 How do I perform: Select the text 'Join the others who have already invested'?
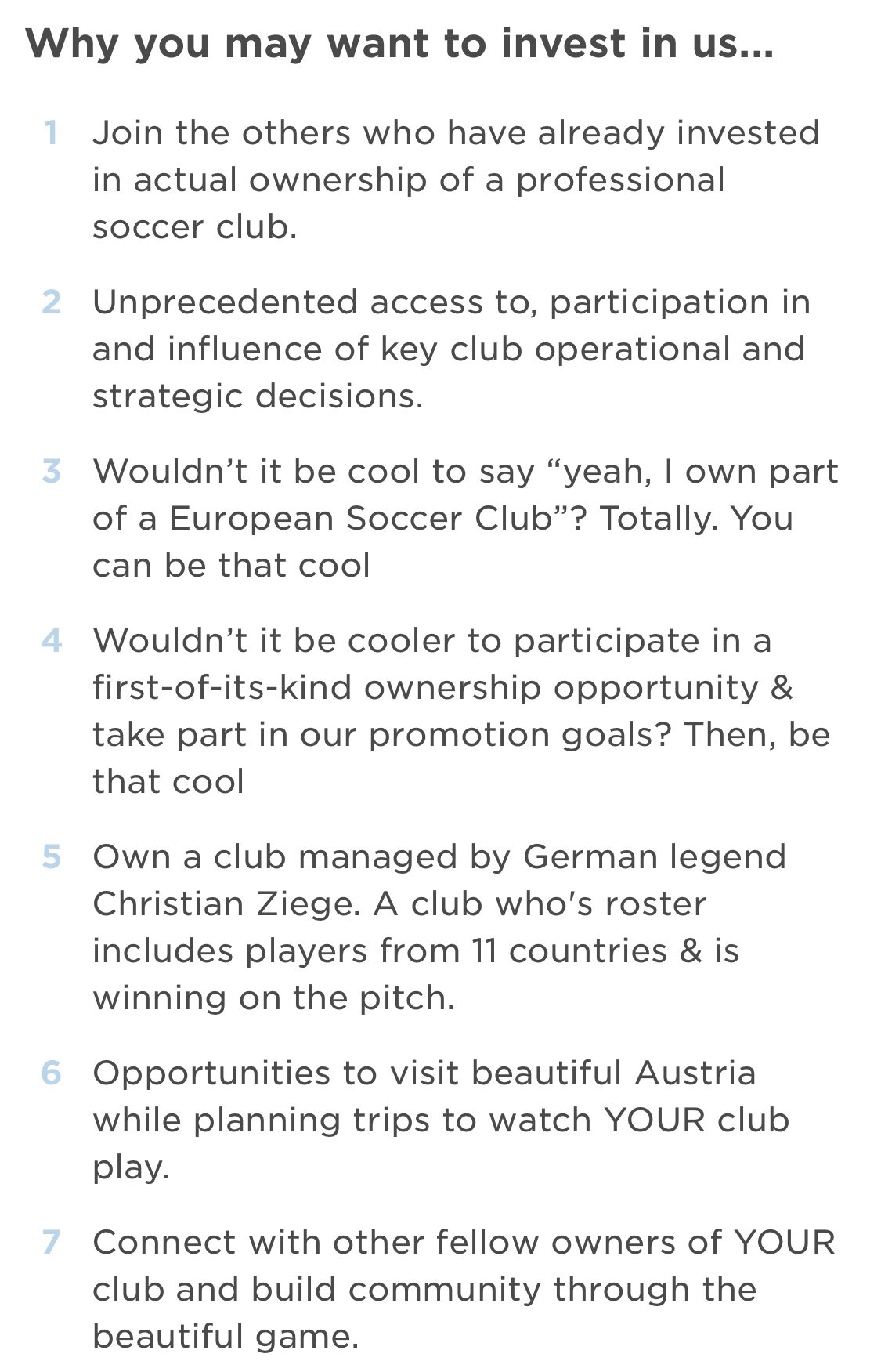[456, 132]
